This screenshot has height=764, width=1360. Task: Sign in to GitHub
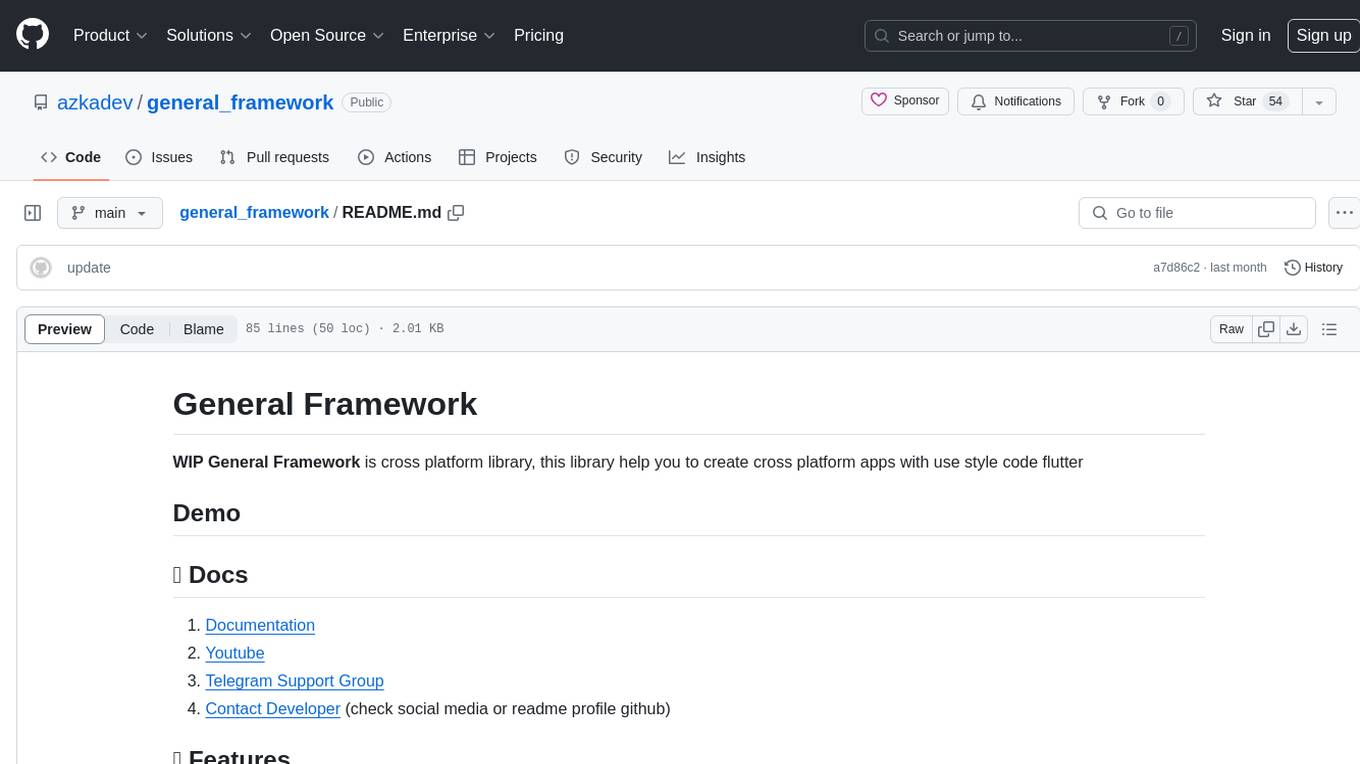click(x=1245, y=35)
